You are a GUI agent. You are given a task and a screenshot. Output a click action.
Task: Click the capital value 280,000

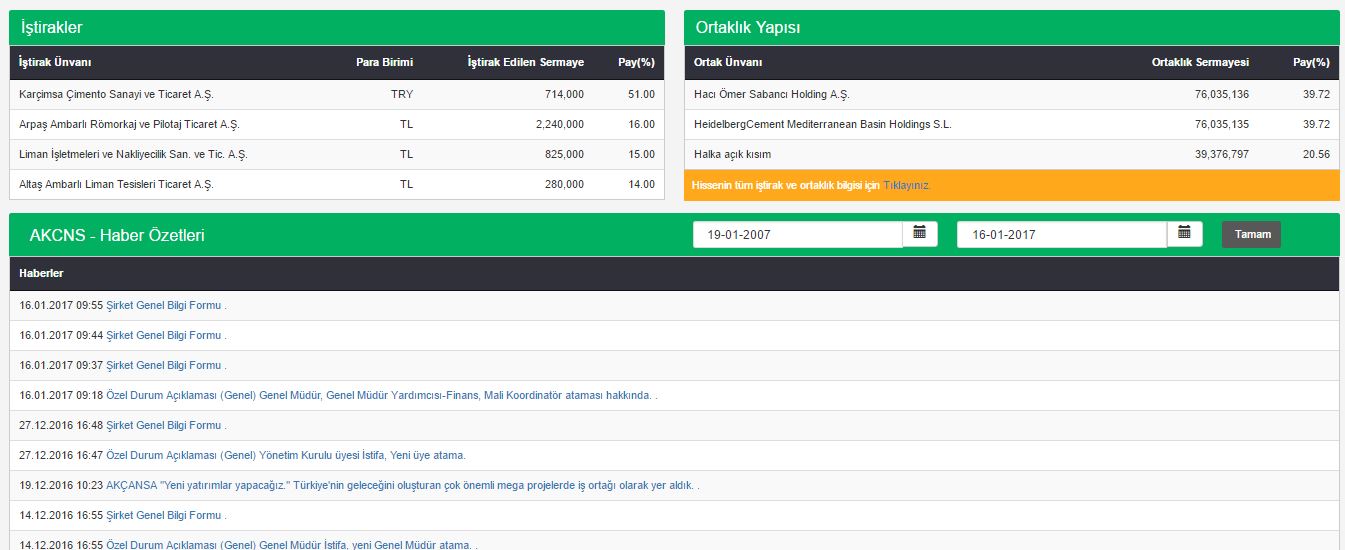pyautogui.click(x=564, y=184)
